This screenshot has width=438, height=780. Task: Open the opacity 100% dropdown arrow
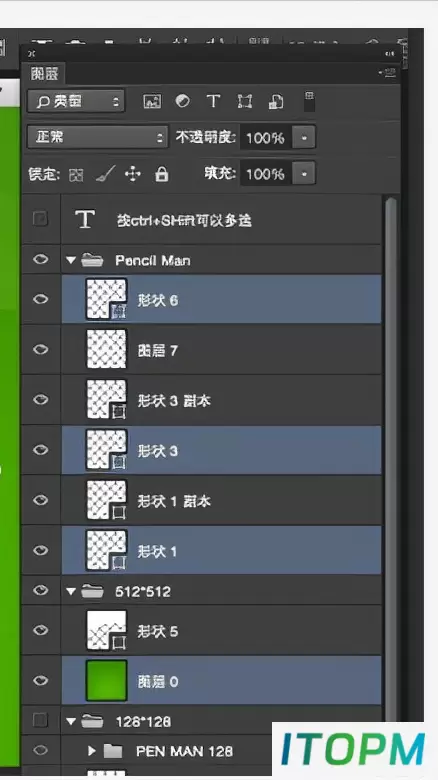[304, 137]
